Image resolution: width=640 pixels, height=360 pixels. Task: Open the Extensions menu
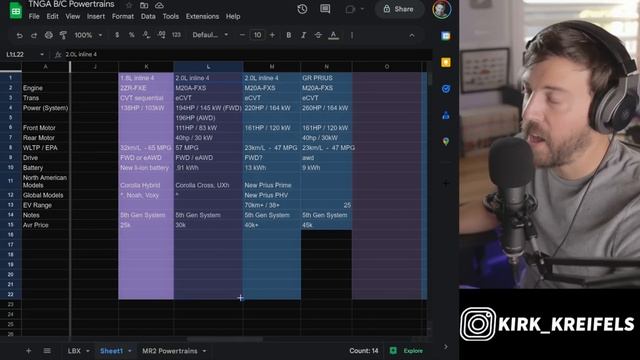[x=202, y=16]
